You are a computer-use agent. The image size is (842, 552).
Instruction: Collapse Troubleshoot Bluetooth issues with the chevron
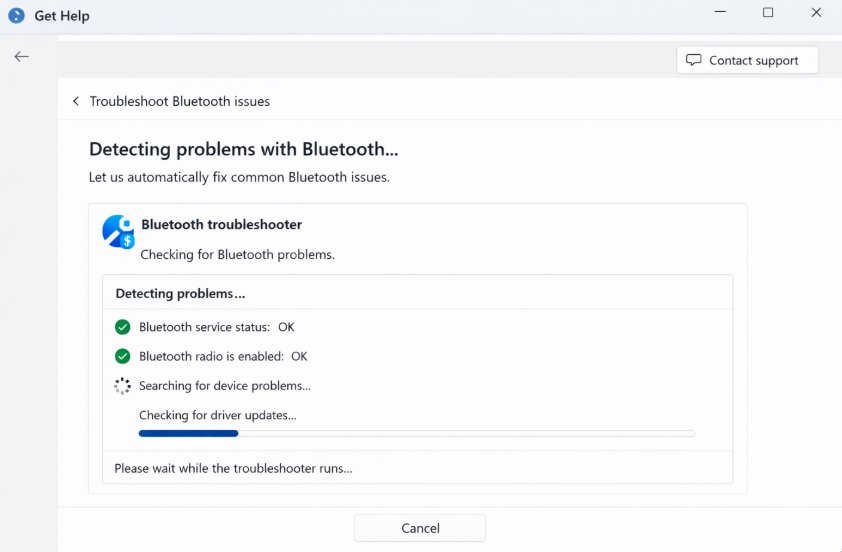pyautogui.click(x=76, y=101)
